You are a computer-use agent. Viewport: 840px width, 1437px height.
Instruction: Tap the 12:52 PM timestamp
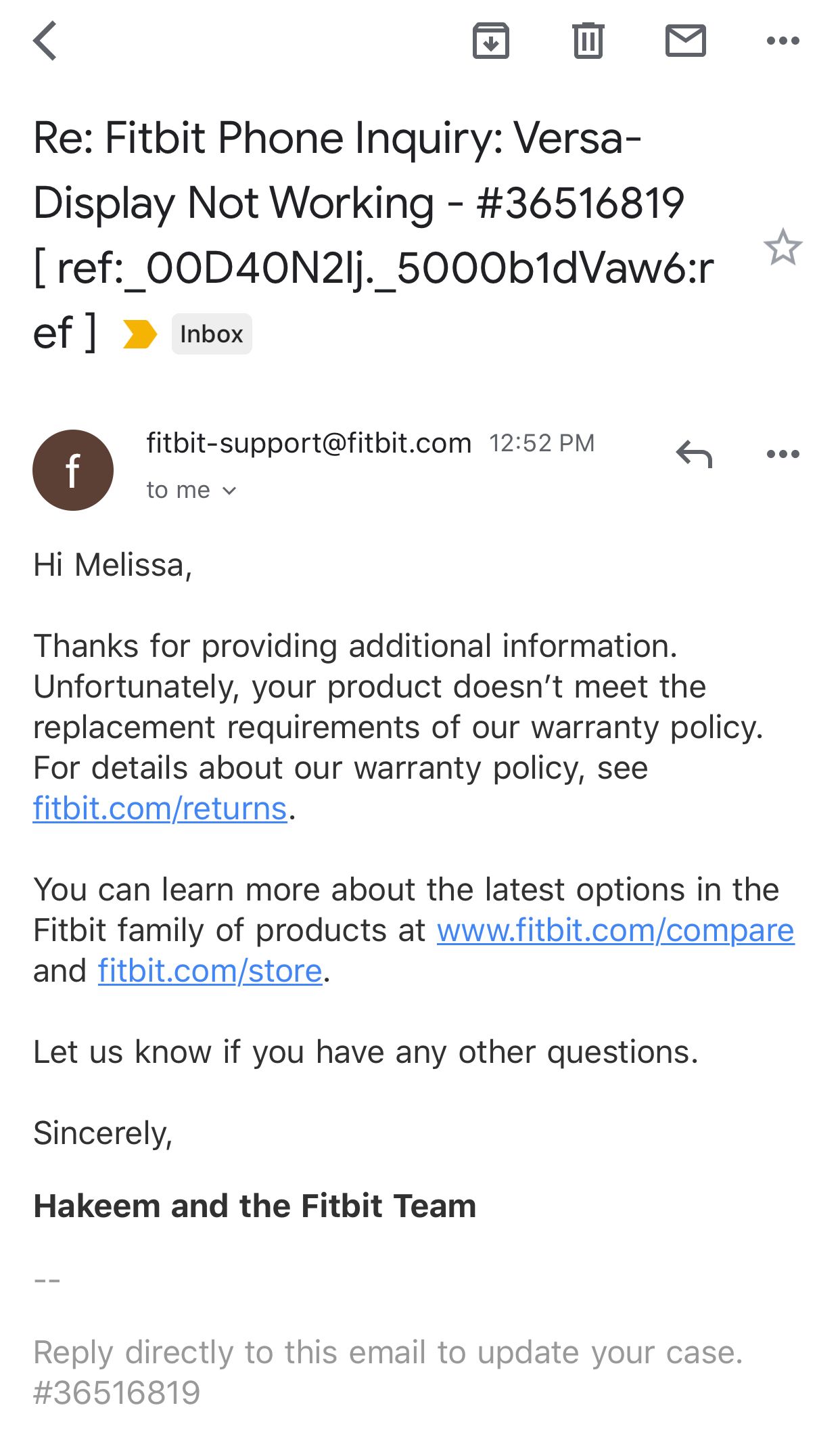pyautogui.click(x=542, y=443)
